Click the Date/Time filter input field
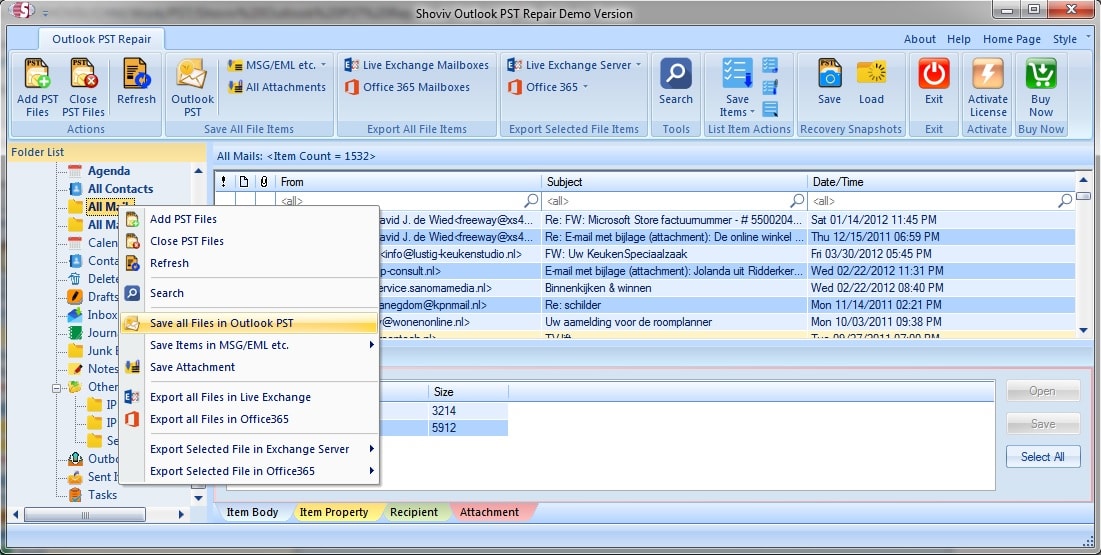Viewport: 1101px width, 555px height. 942,201
